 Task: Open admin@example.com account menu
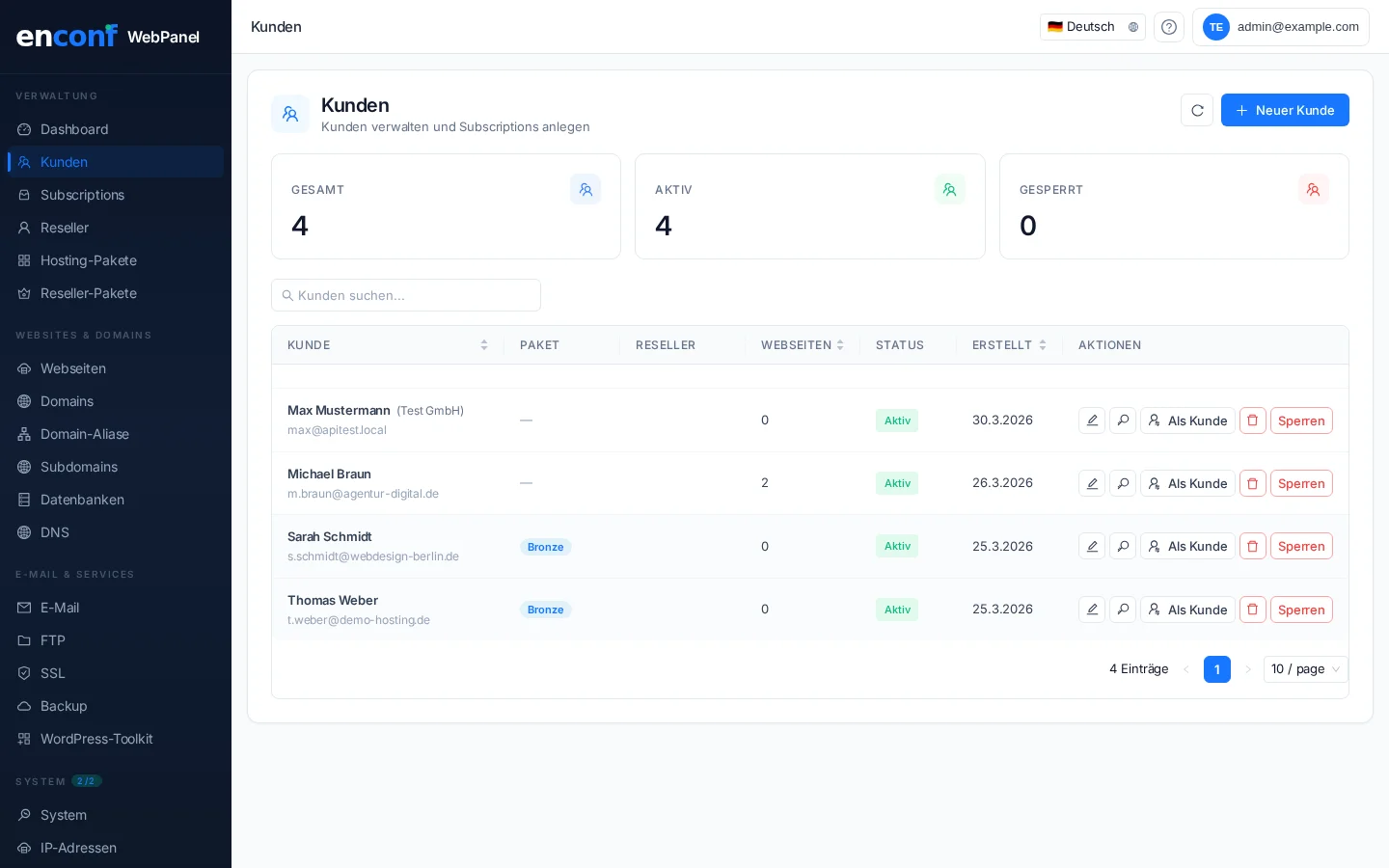1280,27
